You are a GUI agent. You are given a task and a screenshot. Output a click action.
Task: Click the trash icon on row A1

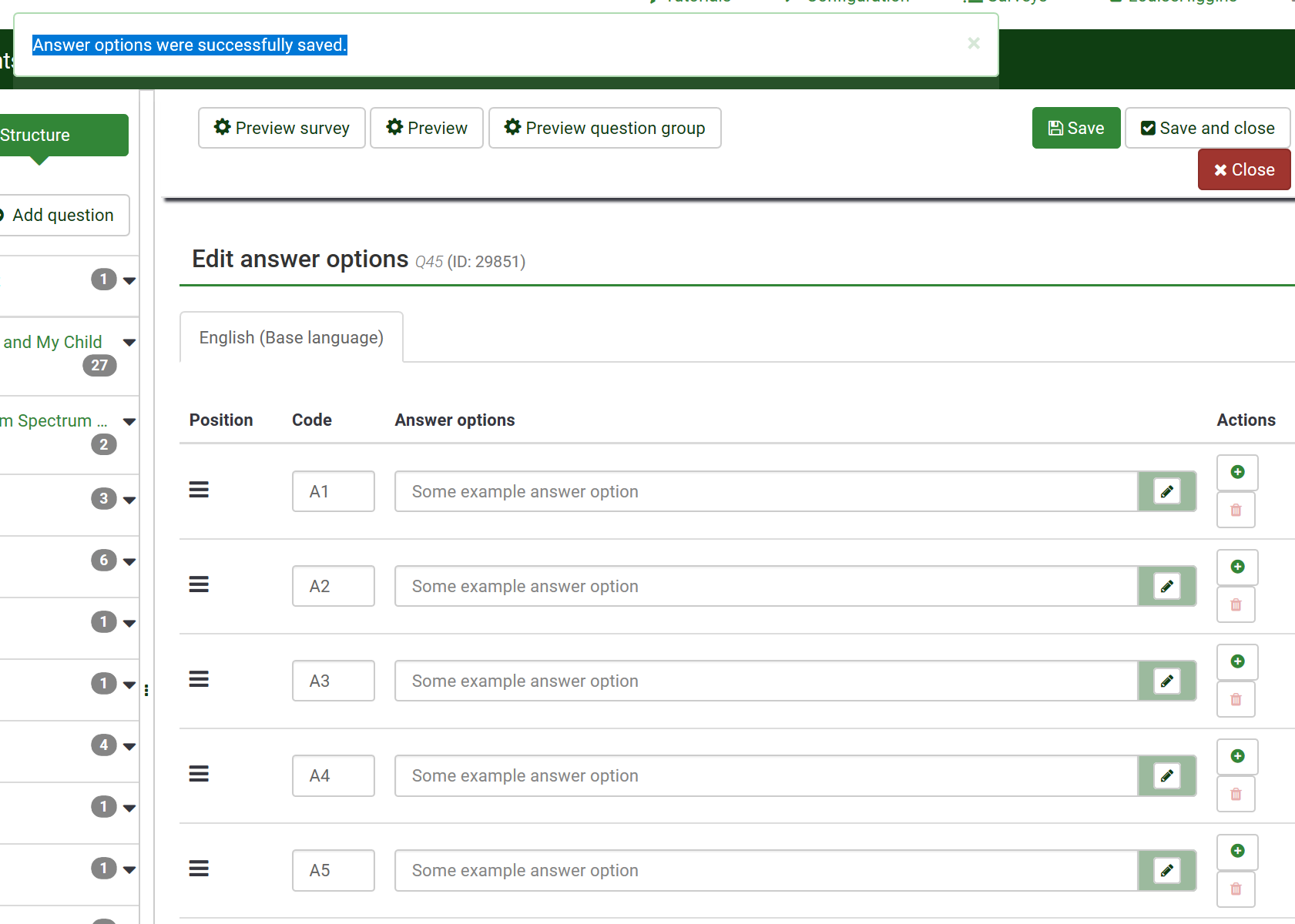[x=1236, y=510]
